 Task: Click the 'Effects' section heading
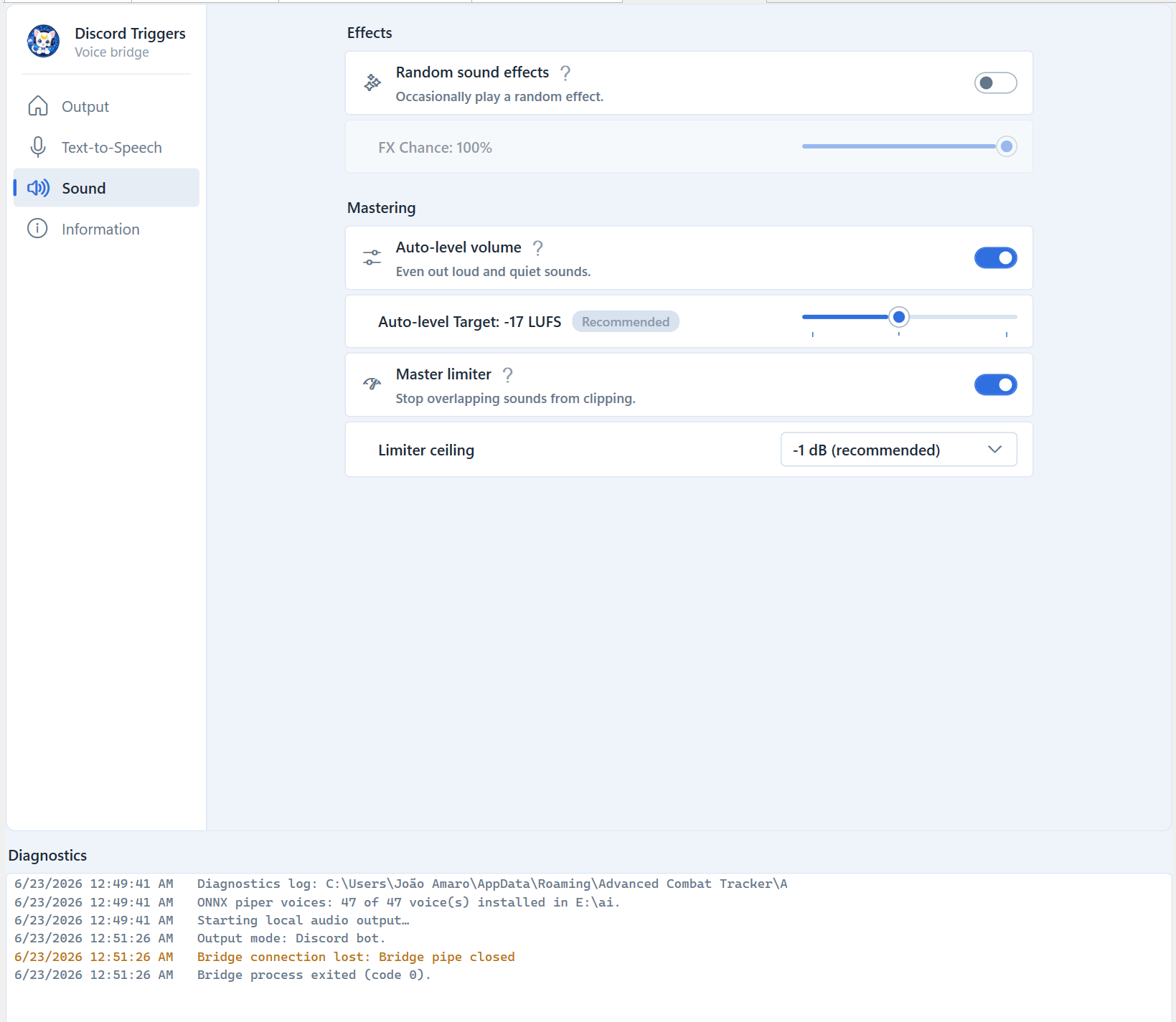370,33
